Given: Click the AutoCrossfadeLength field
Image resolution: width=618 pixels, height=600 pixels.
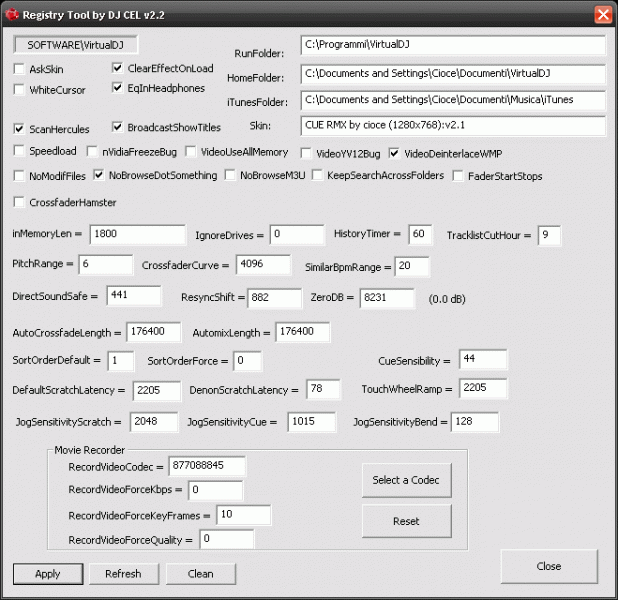Looking at the screenshot, I should 154,332.
